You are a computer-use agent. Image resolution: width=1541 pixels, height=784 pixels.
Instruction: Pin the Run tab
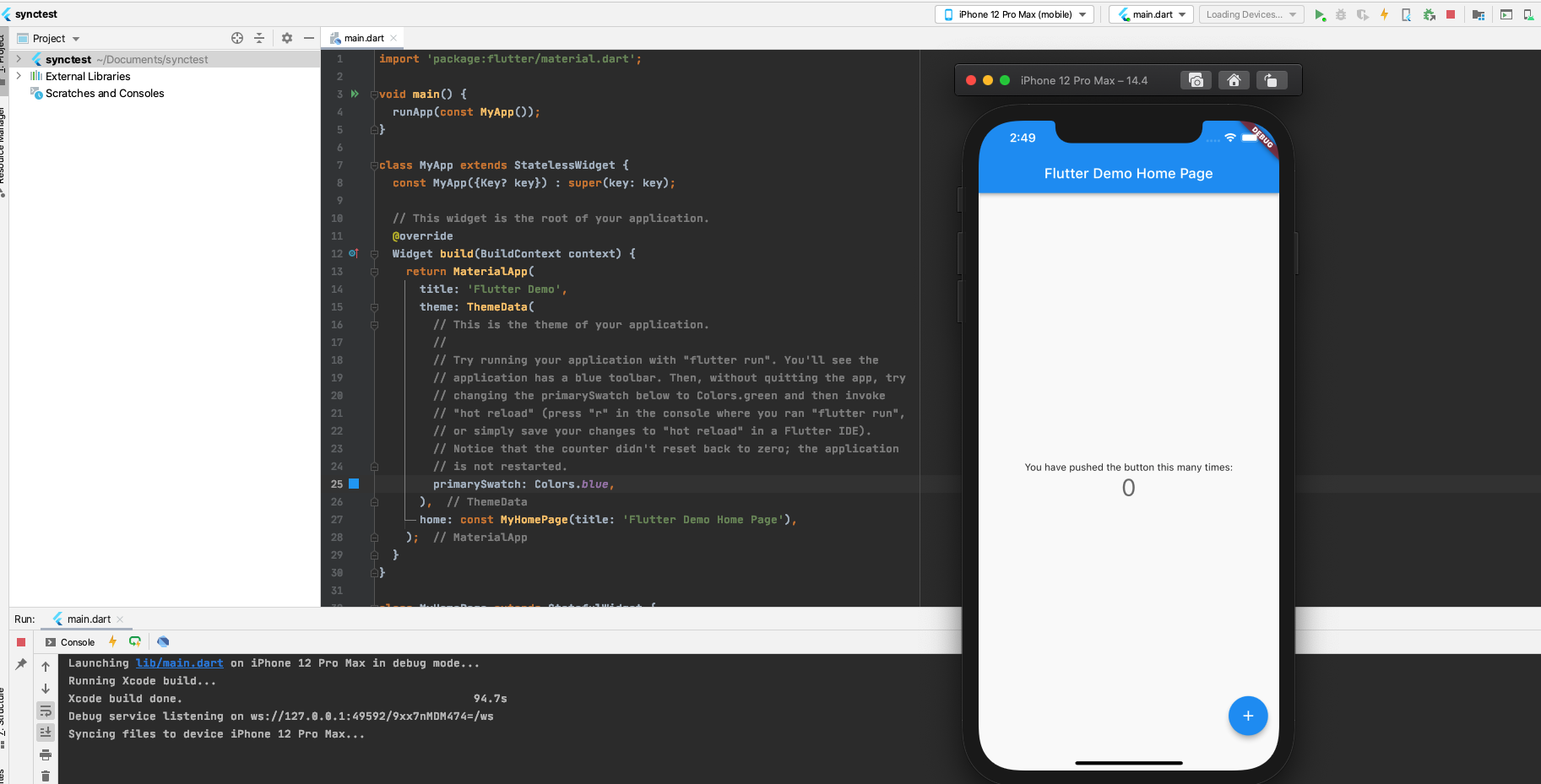click(21, 665)
